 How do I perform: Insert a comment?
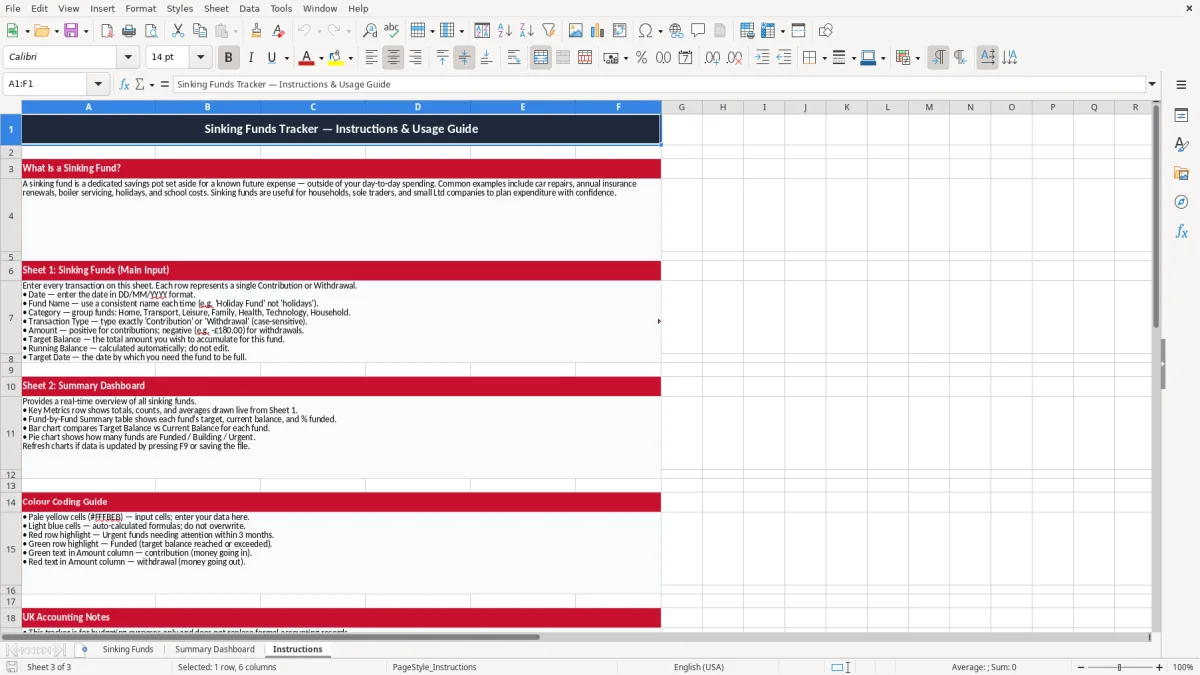pyautogui.click(x=698, y=31)
